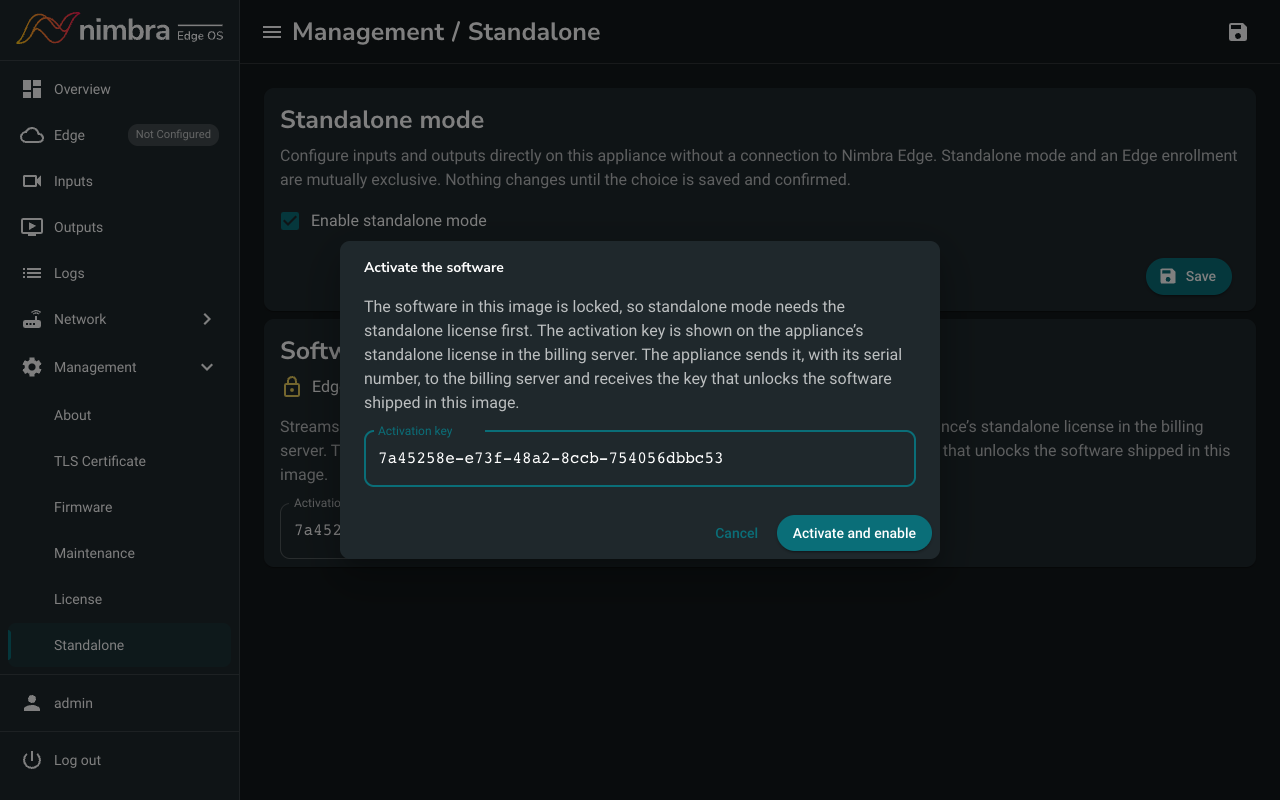Screen dimensions: 1280x800
Task: Click Cancel in activation dialog
Action: coord(736,533)
